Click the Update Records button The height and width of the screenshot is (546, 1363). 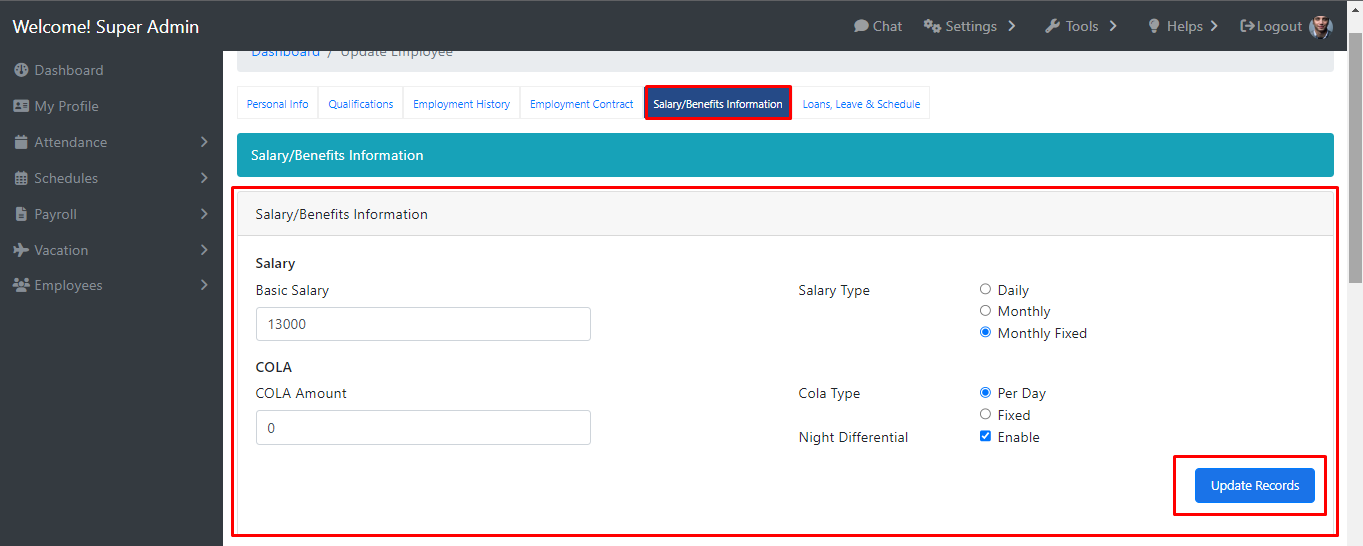tap(1255, 485)
